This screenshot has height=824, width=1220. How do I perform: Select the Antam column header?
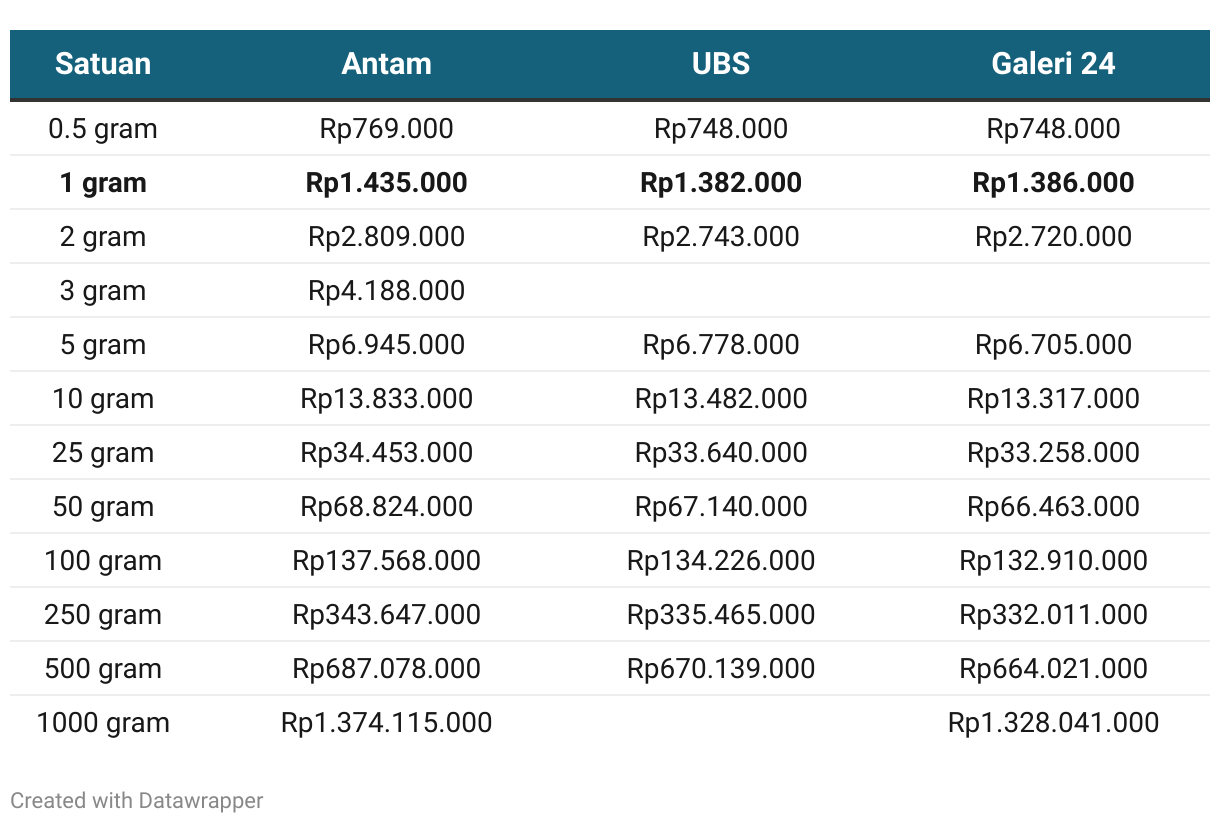click(387, 64)
